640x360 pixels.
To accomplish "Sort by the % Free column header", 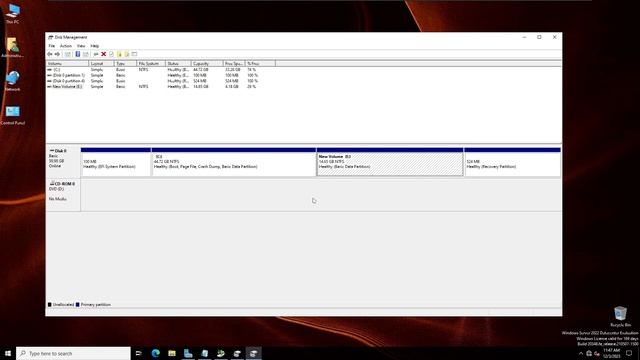I will 260,64.
